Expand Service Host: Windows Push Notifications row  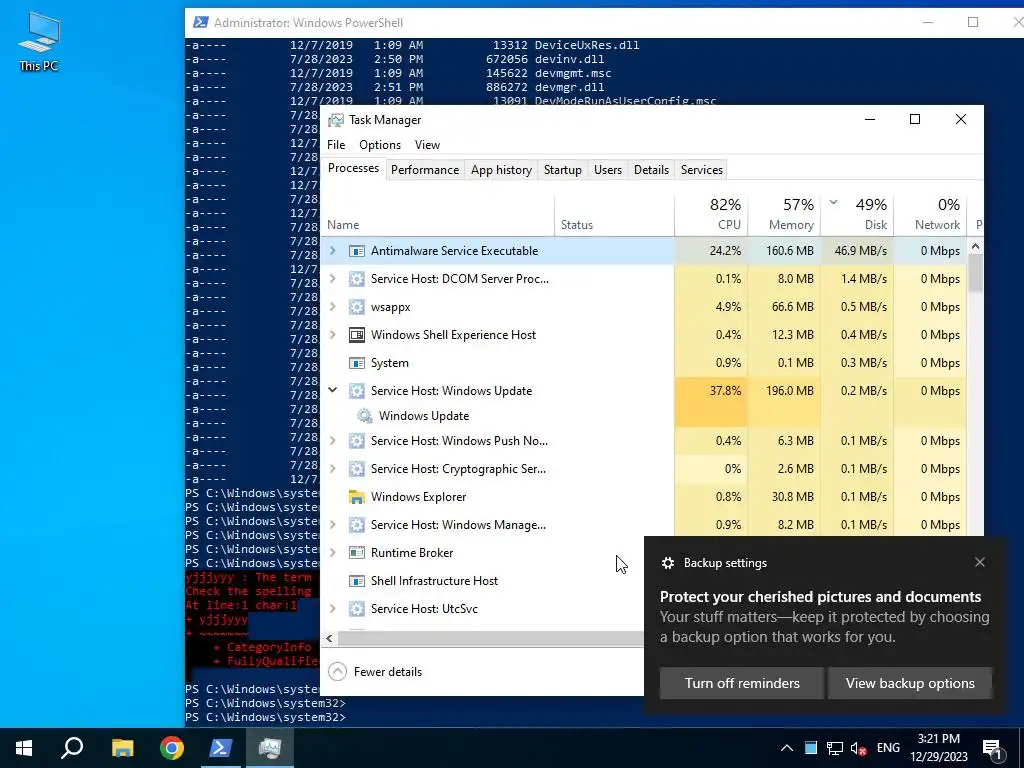[332, 441]
